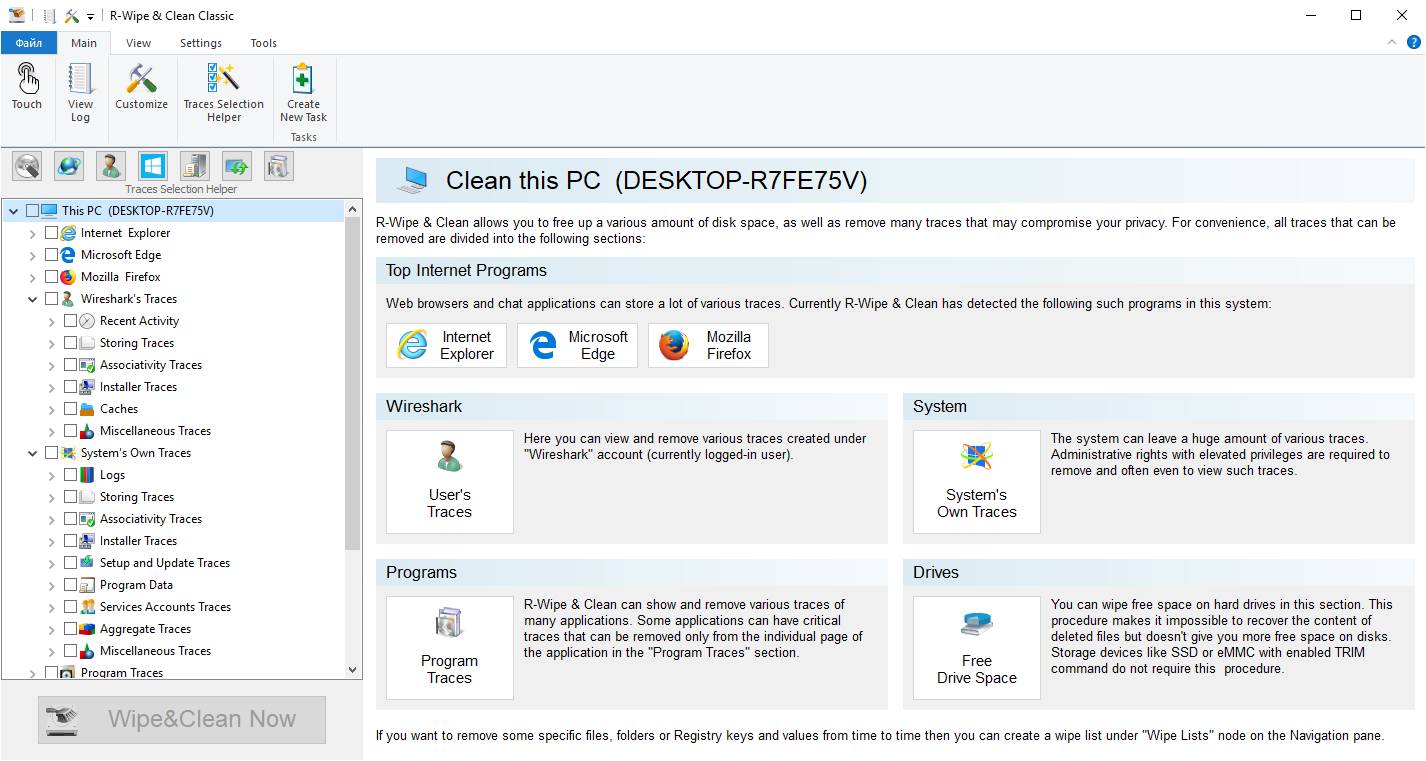Open the System's Own Traces tile
Image resolution: width=1426 pixels, height=761 pixels.
click(977, 482)
